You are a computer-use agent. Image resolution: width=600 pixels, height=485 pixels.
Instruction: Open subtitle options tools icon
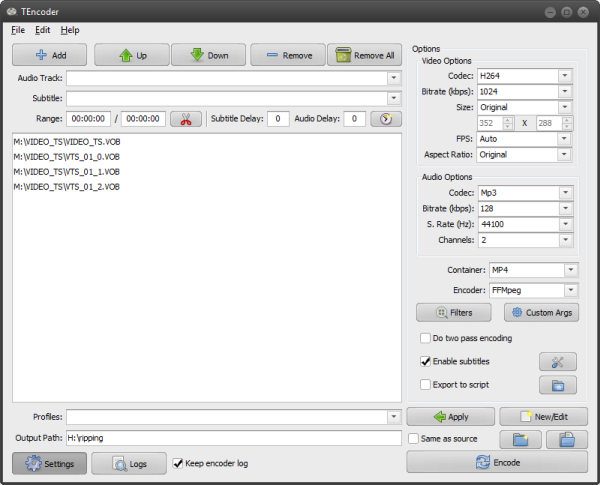558,362
